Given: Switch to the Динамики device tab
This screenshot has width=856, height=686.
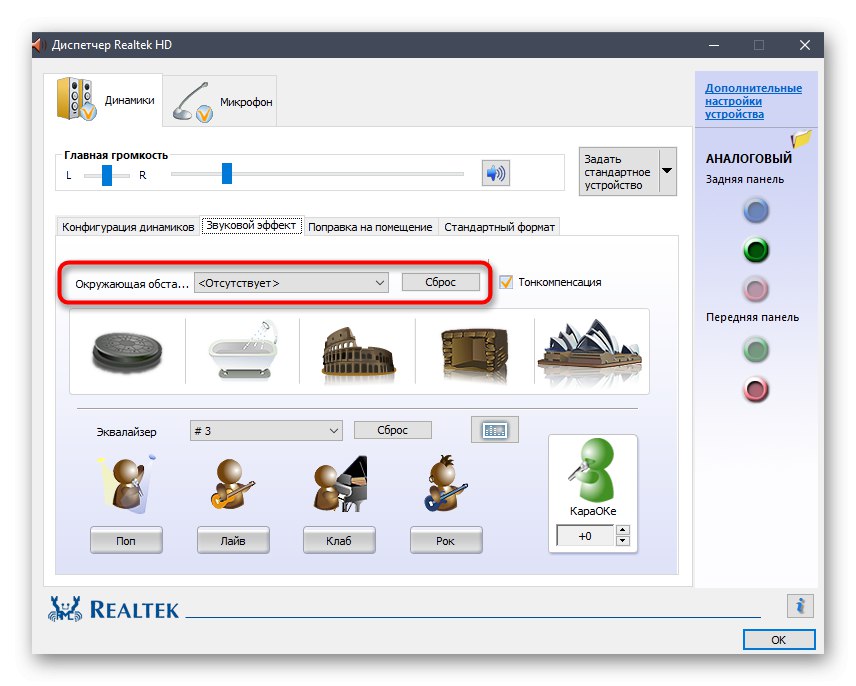Looking at the screenshot, I should click(104, 100).
